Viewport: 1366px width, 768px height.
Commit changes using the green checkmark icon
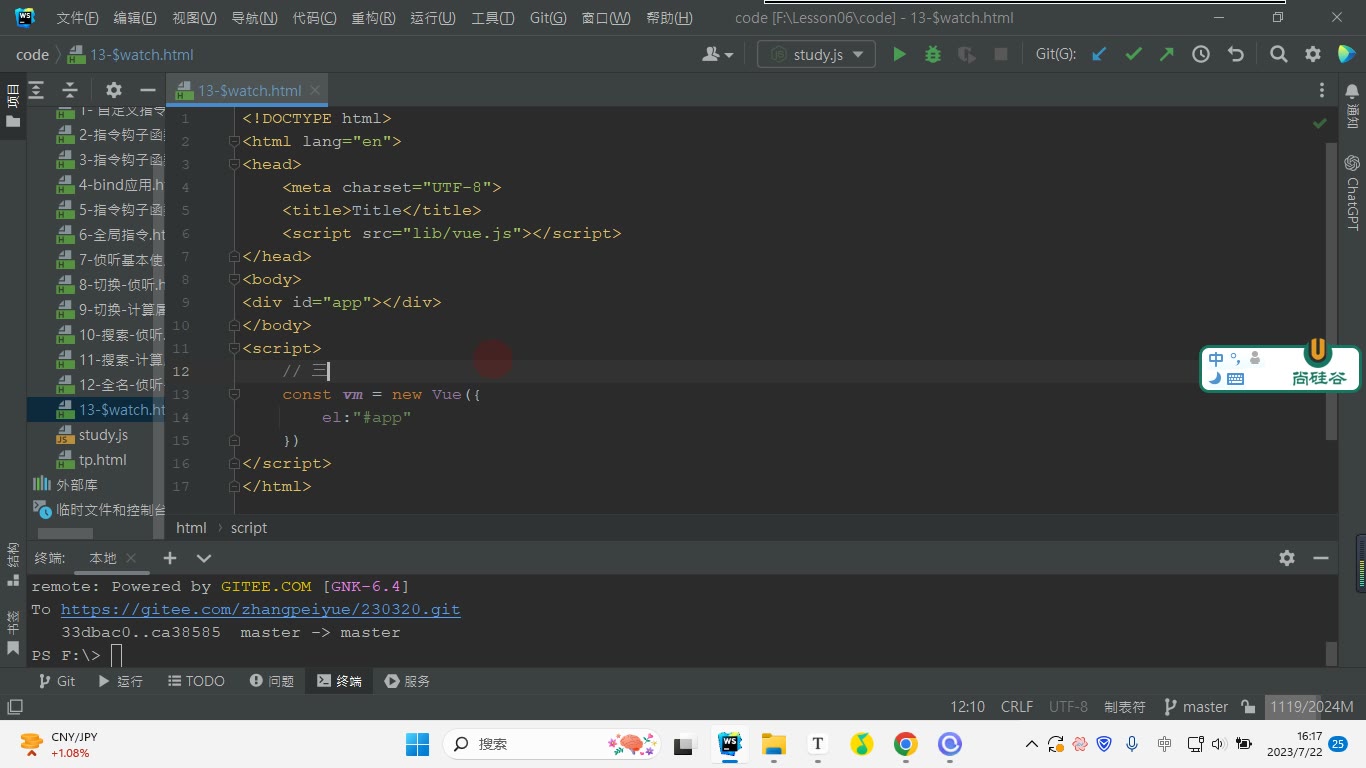pyautogui.click(x=1133, y=54)
